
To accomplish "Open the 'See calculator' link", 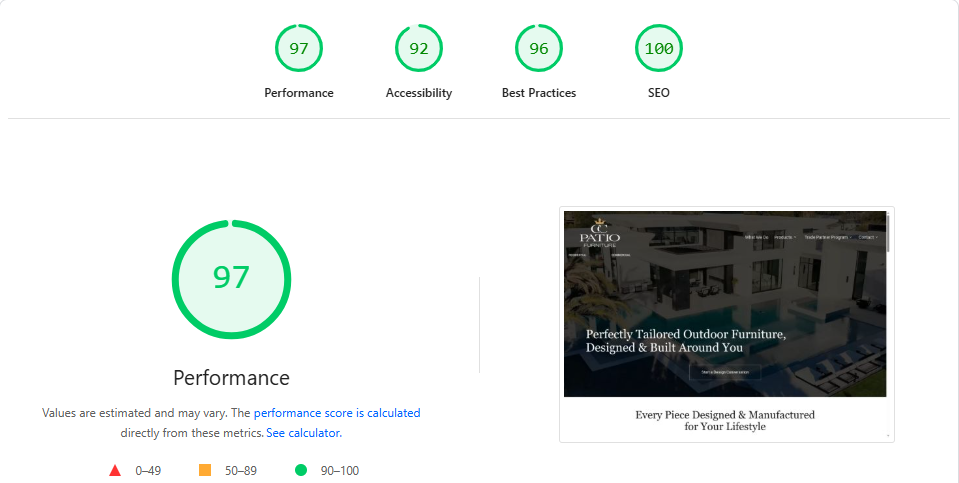I will pyautogui.click(x=303, y=433).
